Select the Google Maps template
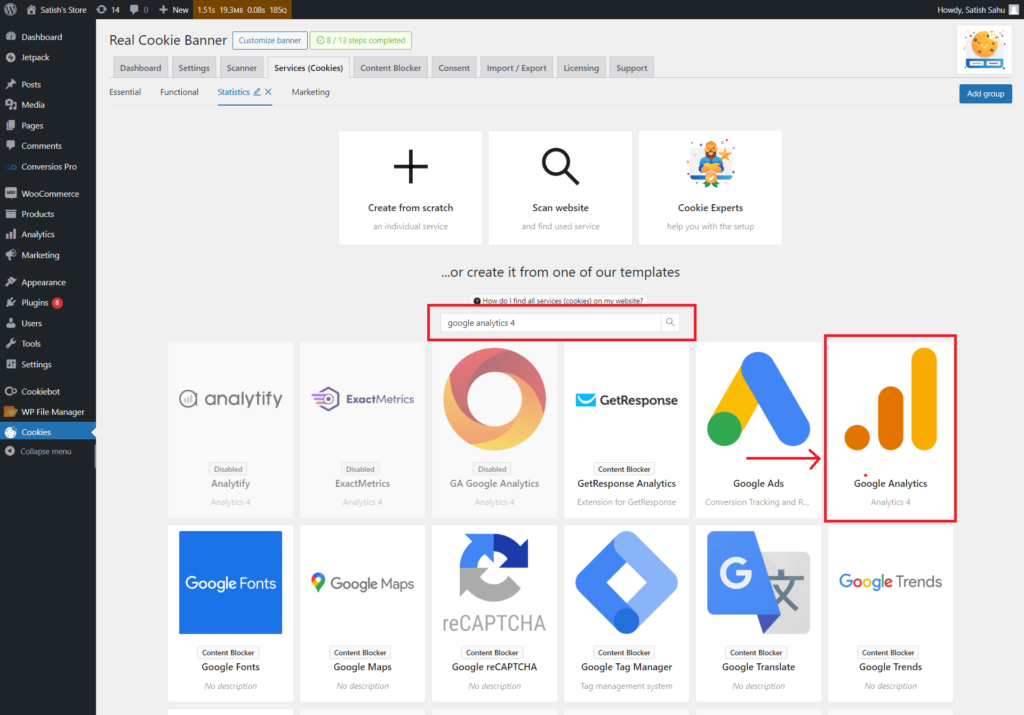 (x=362, y=613)
